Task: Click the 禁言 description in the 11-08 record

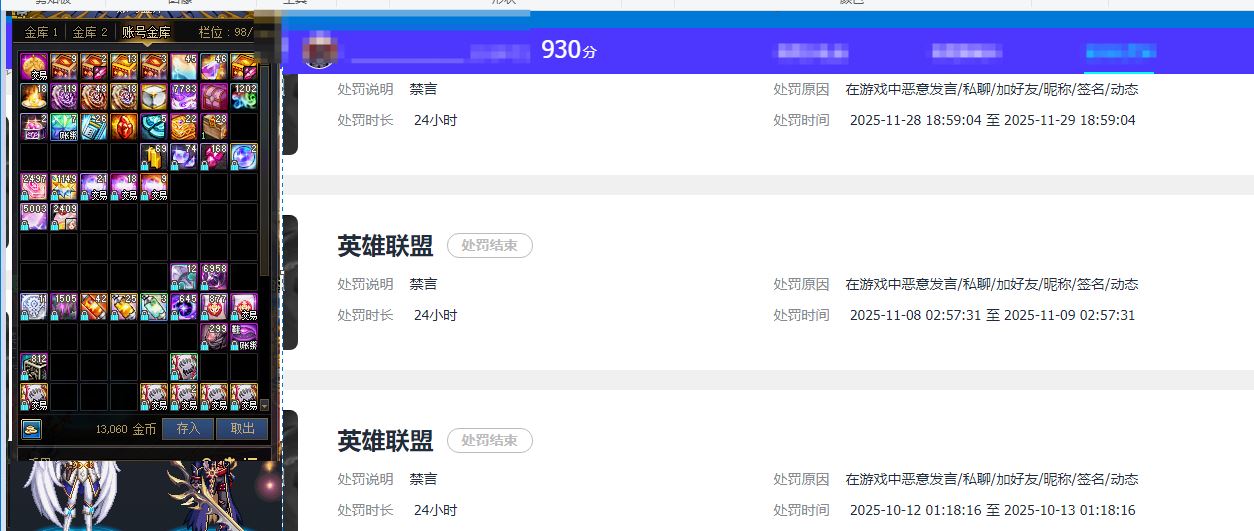Action: (x=423, y=284)
